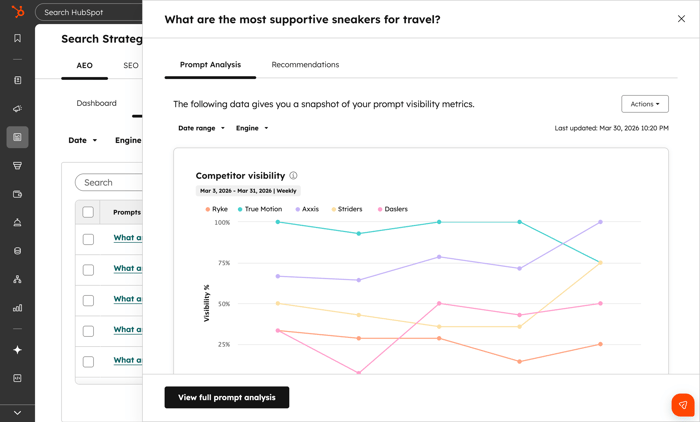Click the info icon beside Competitor visibility

pyautogui.click(x=293, y=175)
